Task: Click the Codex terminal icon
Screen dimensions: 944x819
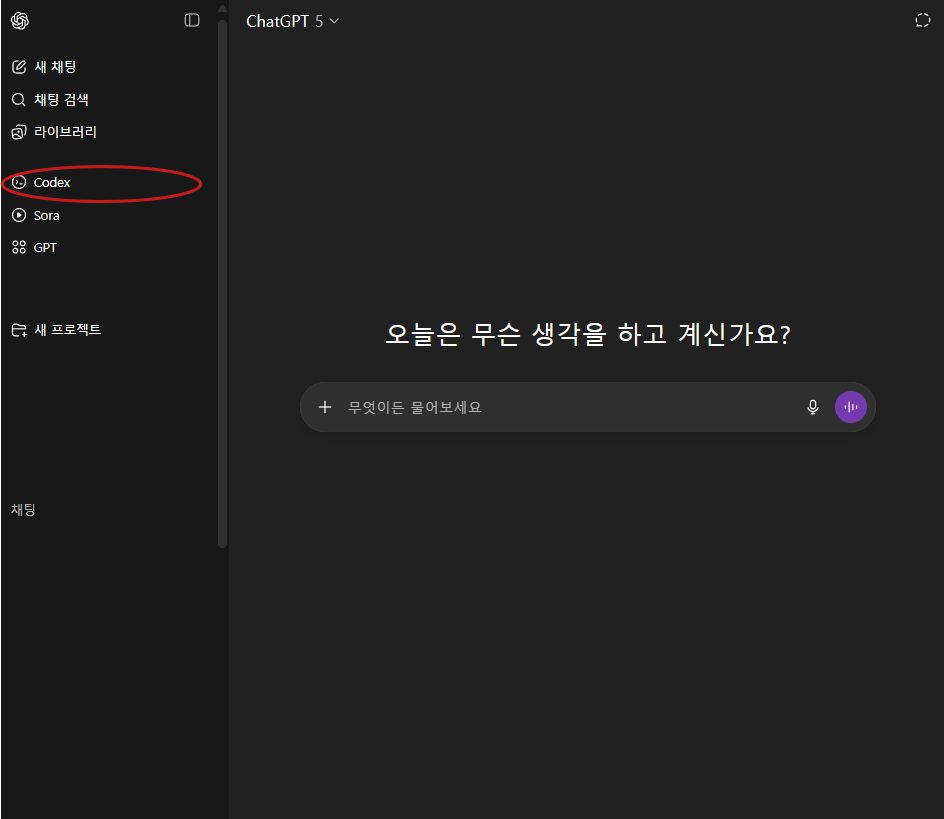Action: coord(18,183)
